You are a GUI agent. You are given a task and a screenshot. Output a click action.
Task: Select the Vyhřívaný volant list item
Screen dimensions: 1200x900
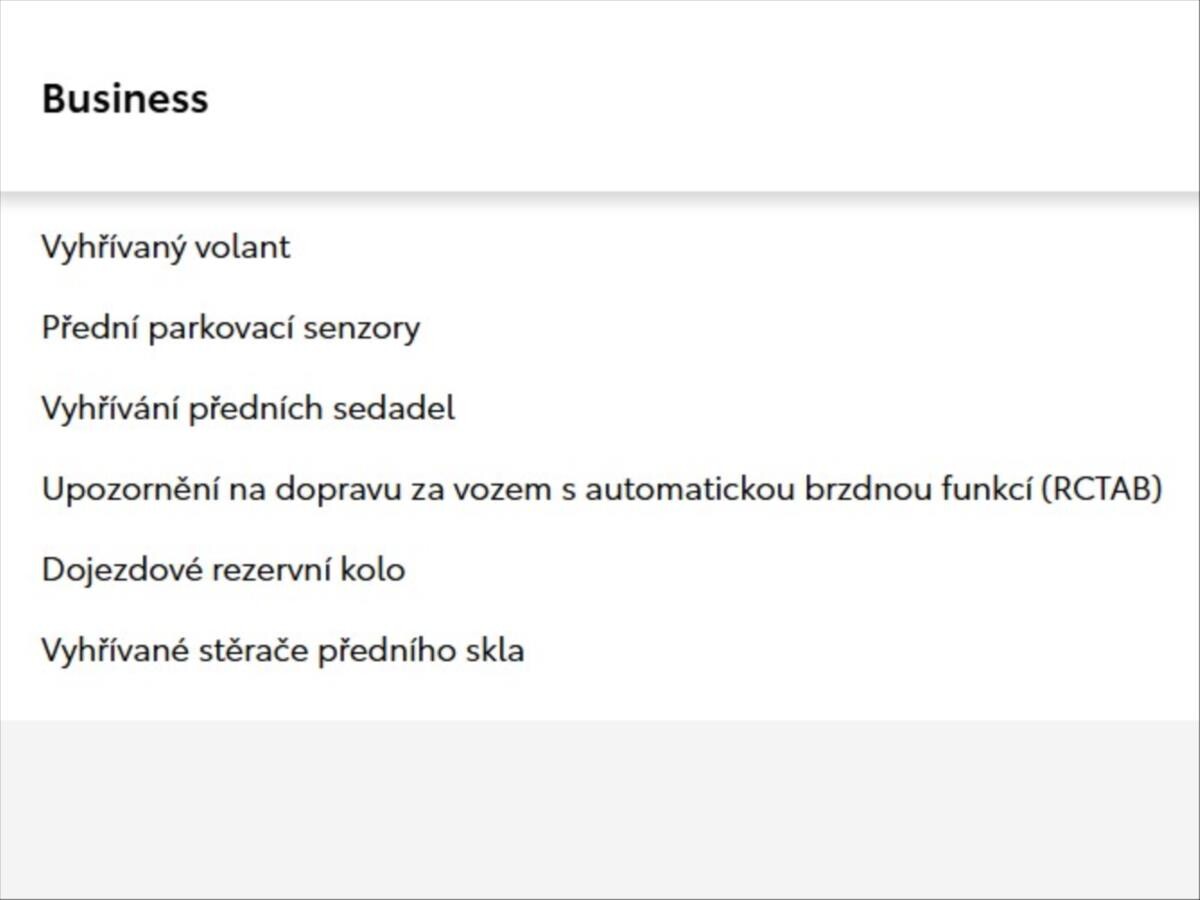[165, 247]
